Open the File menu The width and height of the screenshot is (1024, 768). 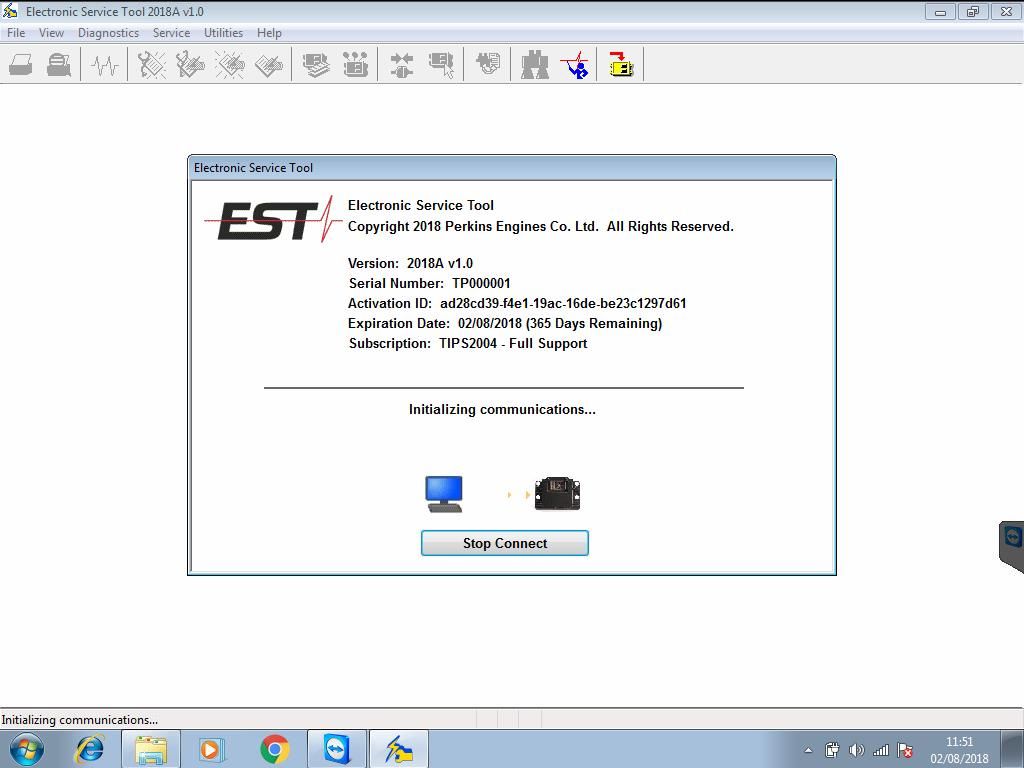(16, 33)
